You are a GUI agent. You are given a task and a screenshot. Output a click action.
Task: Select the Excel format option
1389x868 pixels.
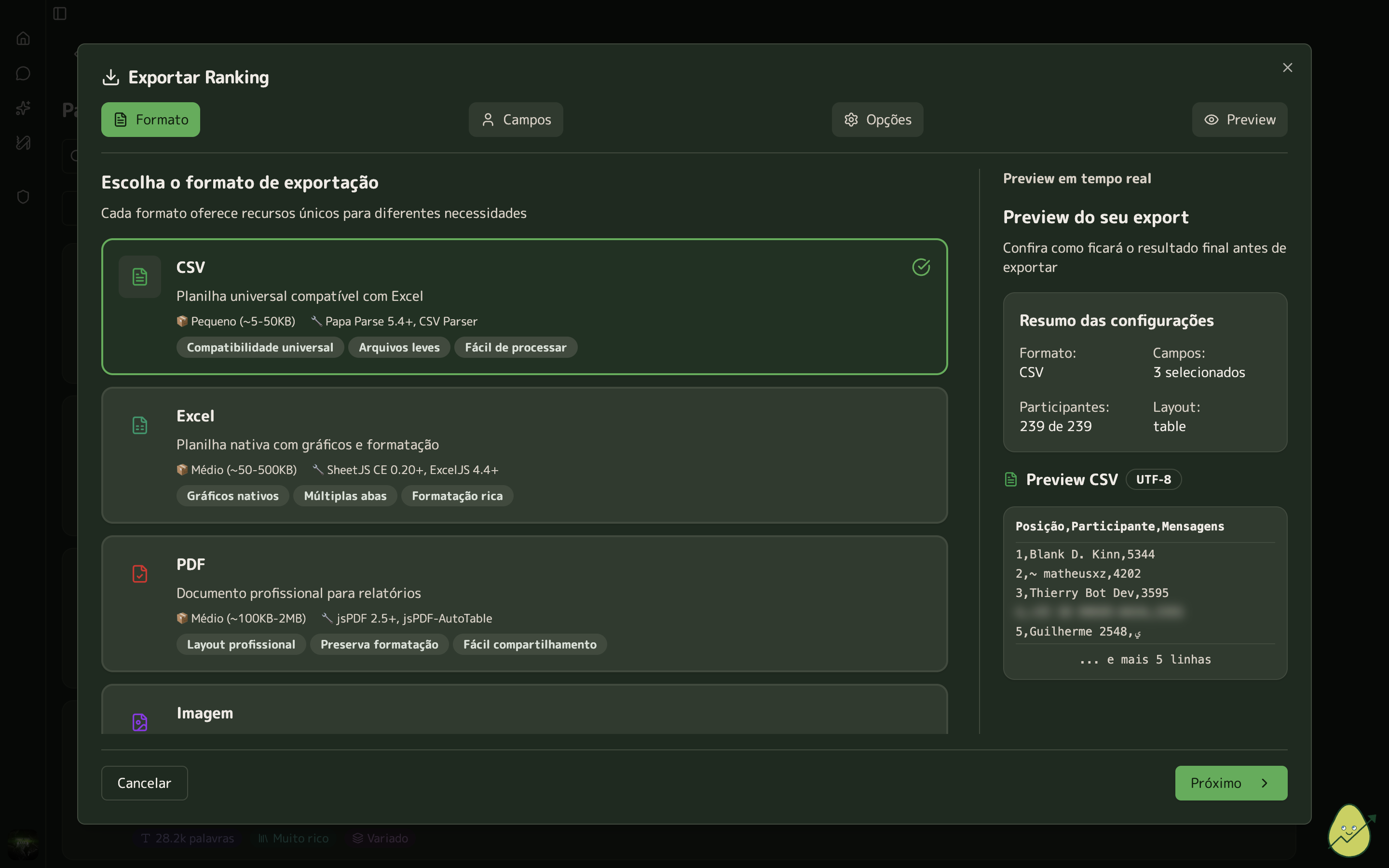[523, 455]
